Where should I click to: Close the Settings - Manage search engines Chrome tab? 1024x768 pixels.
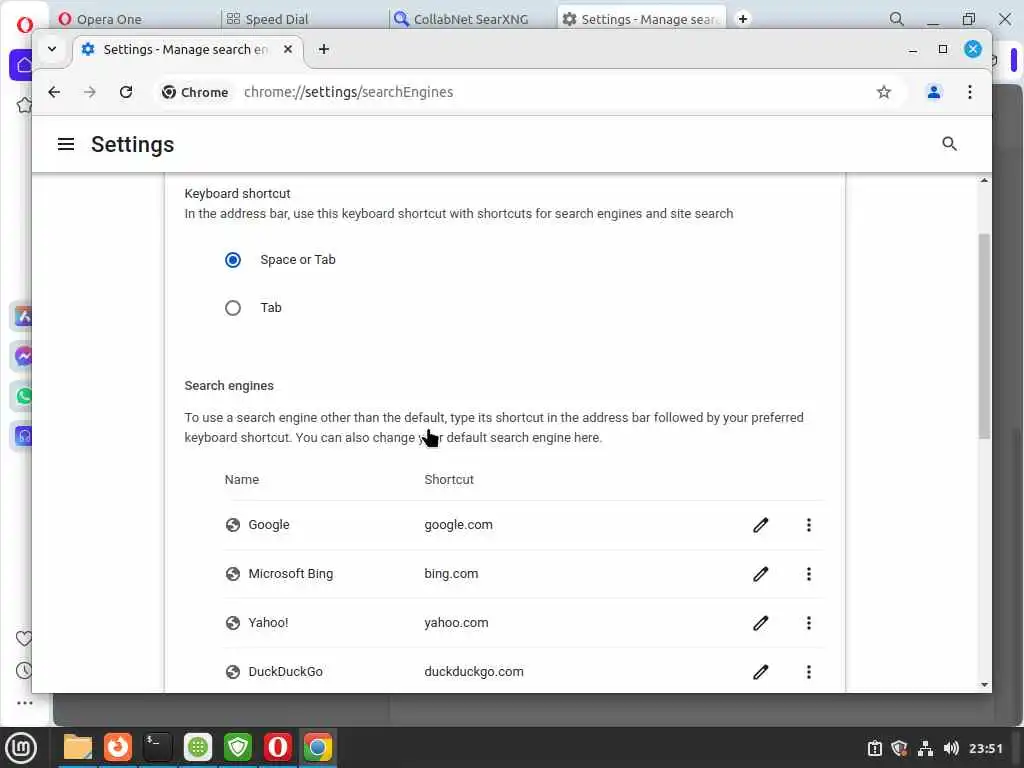click(x=287, y=50)
